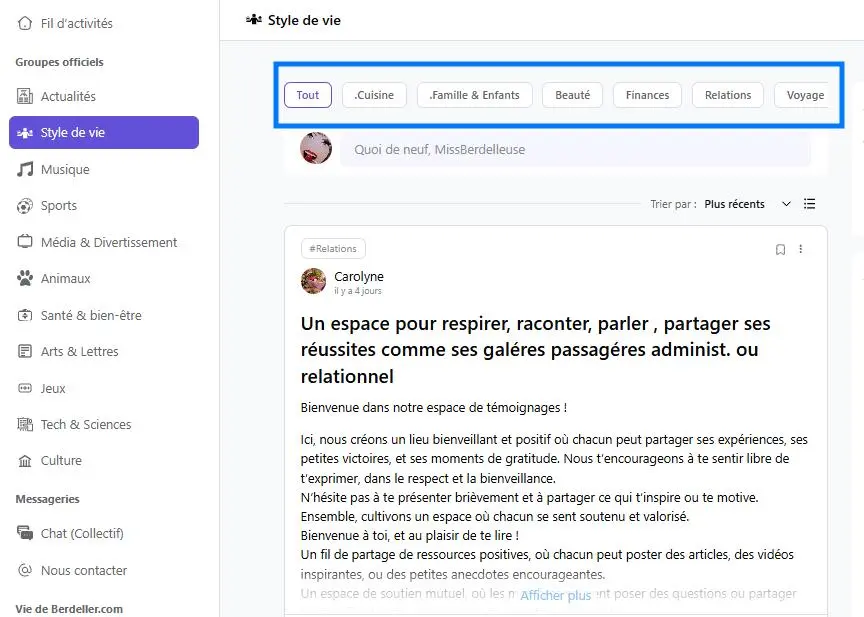
Task: Click the #Relations tag on the post
Action: pyautogui.click(x=334, y=248)
